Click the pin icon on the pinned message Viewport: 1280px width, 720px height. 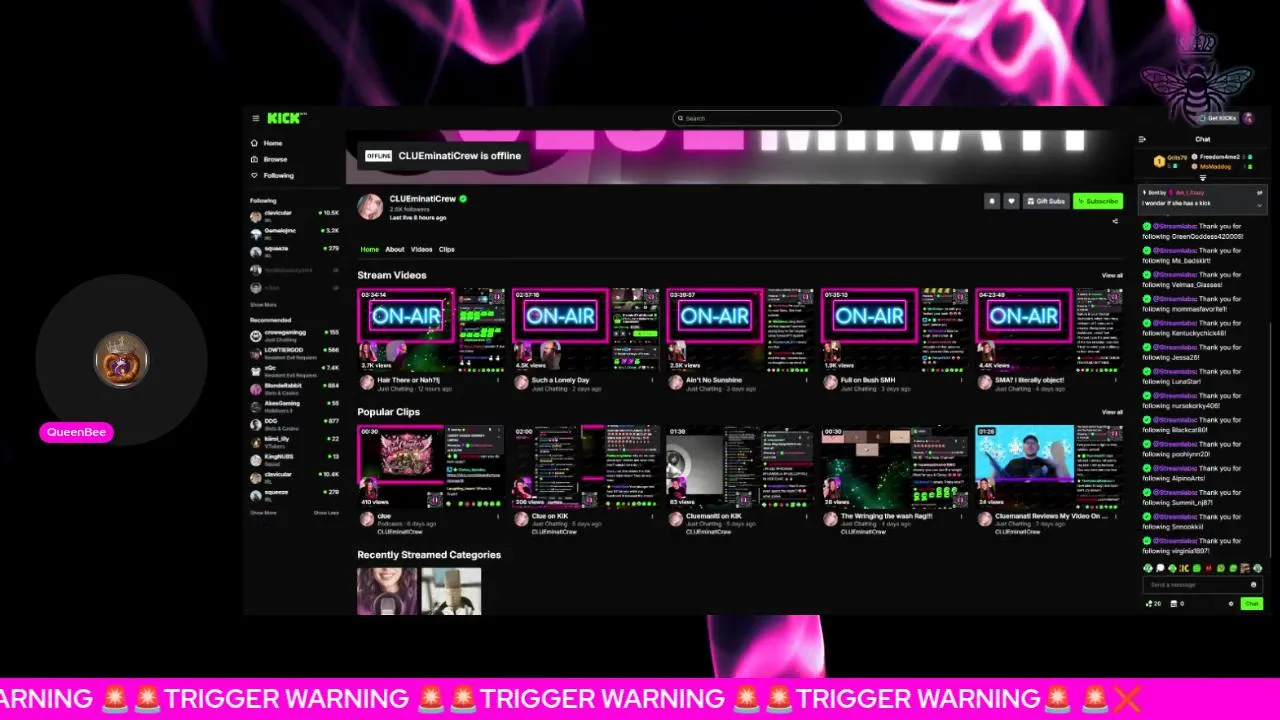tap(1260, 192)
